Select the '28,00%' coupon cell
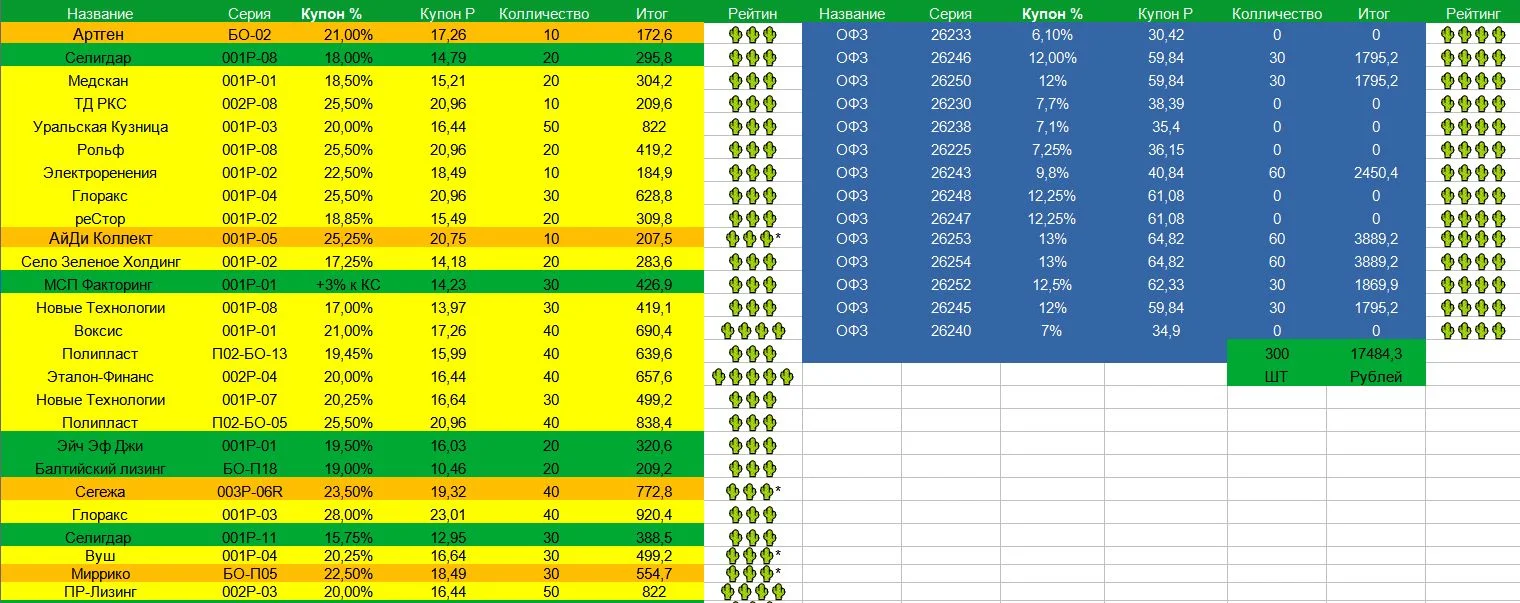This screenshot has height=603, width=1520. click(347, 515)
